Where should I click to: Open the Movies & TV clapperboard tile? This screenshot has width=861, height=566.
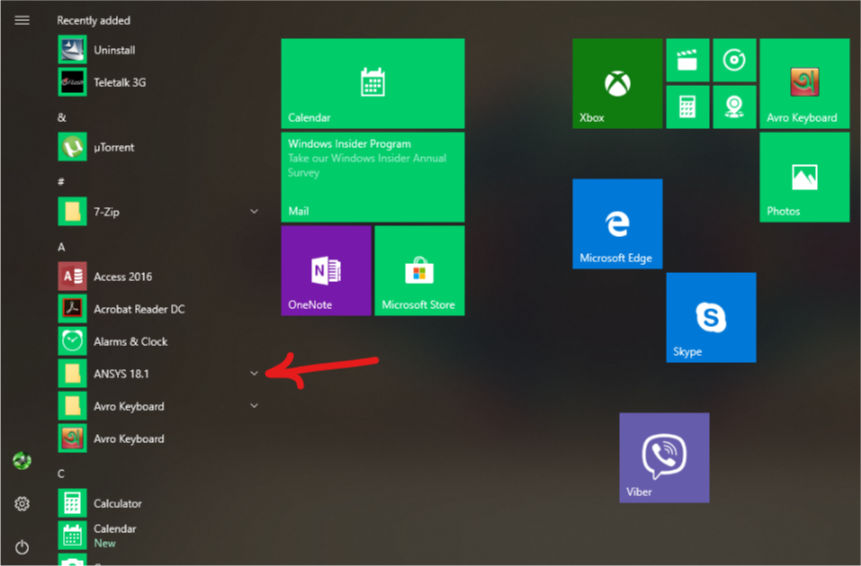click(687, 60)
